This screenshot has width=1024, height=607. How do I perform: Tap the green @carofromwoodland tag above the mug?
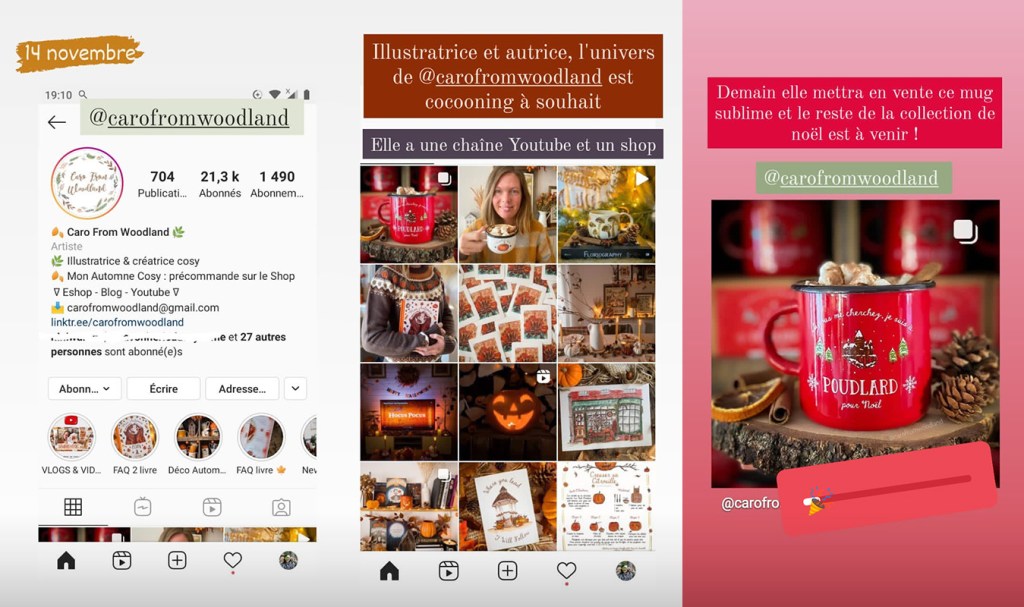pyautogui.click(x=853, y=179)
